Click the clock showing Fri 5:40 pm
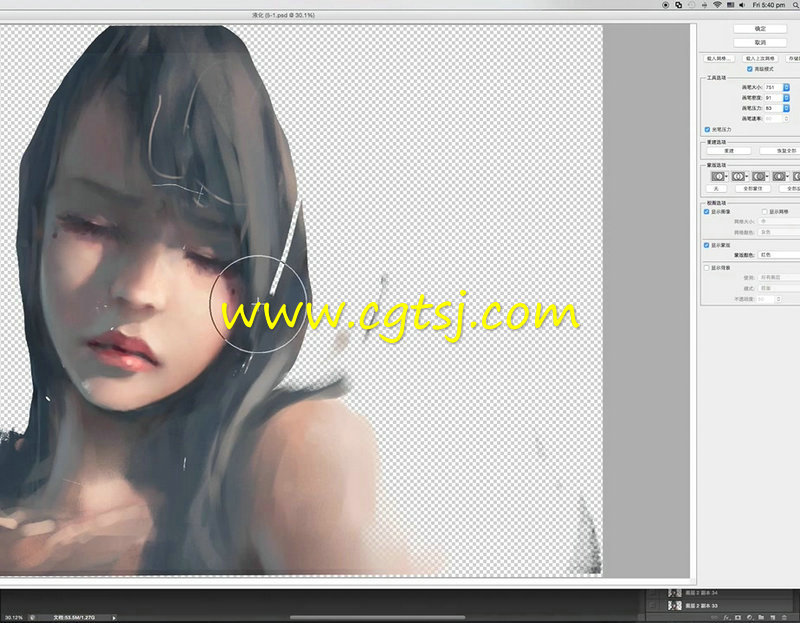The width and height of the screenshot is (800, 623). tap(769, 5)
